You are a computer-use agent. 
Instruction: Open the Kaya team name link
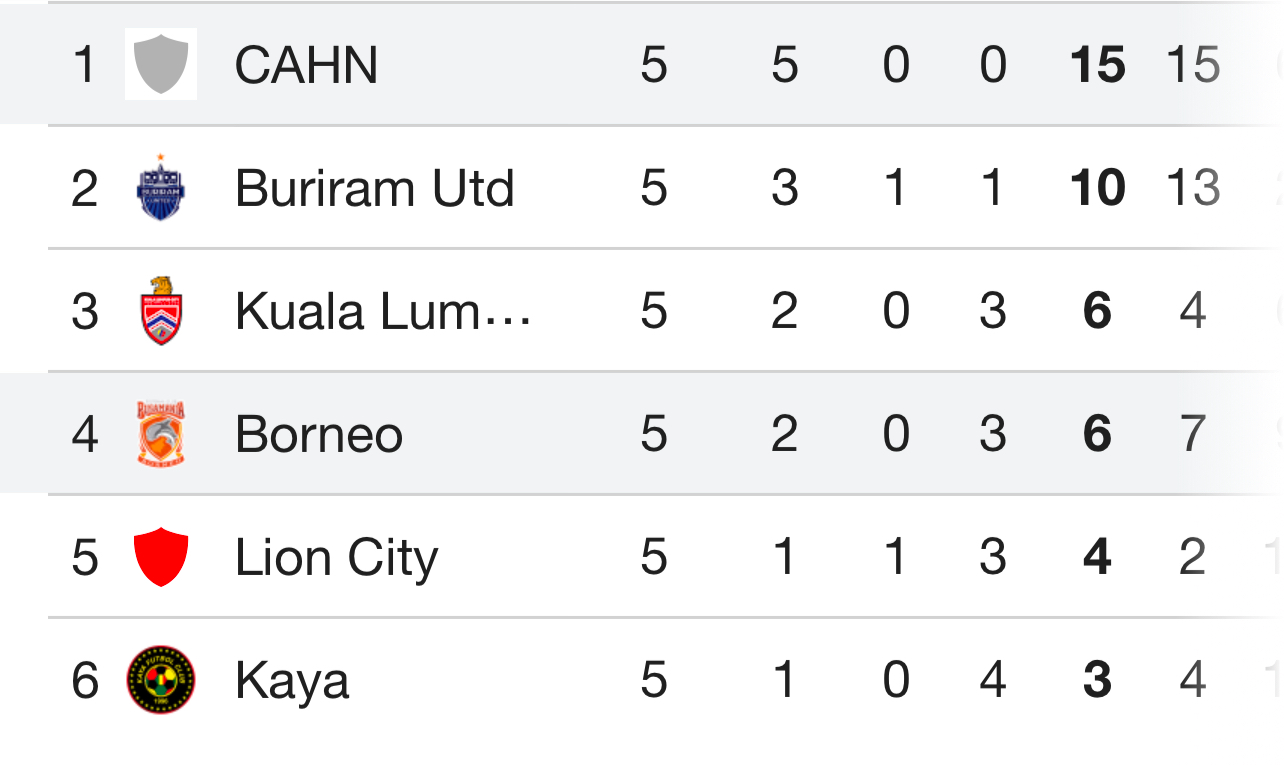click(292, 681)
